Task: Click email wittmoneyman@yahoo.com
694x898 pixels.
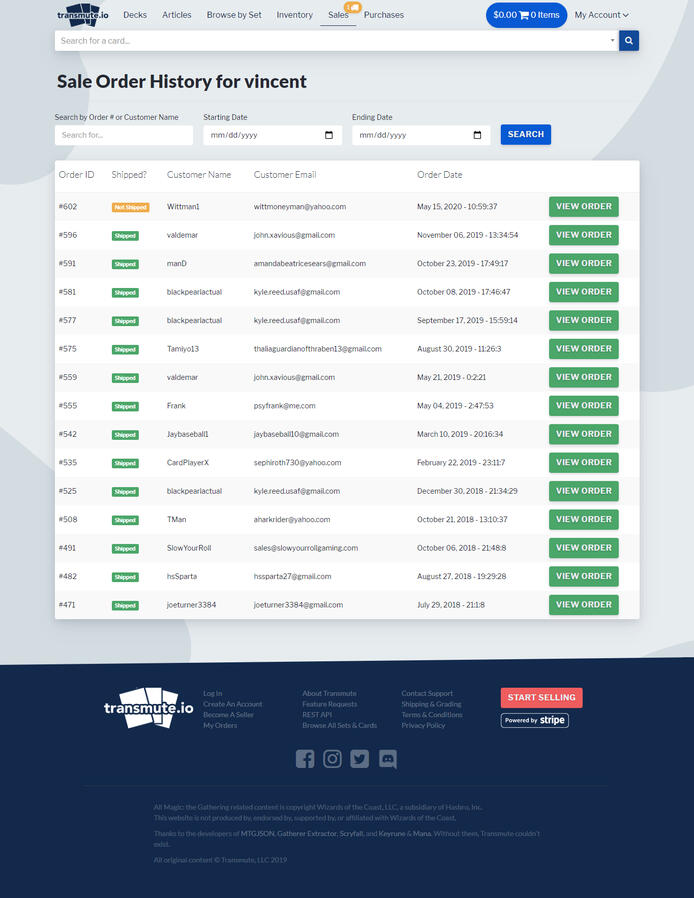Action: (299, 207)
